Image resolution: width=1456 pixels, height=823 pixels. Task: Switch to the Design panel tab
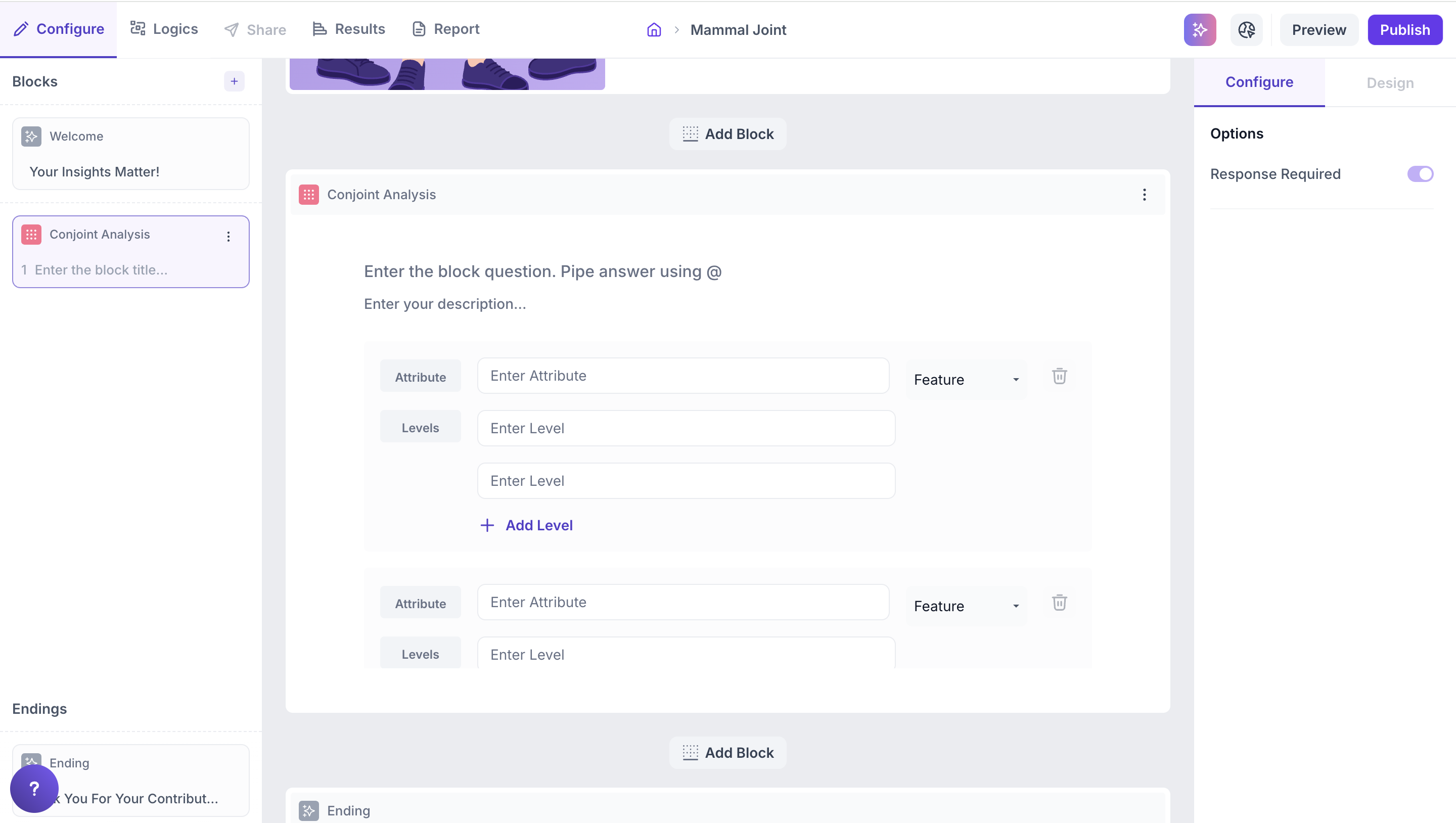[1390, 83]
